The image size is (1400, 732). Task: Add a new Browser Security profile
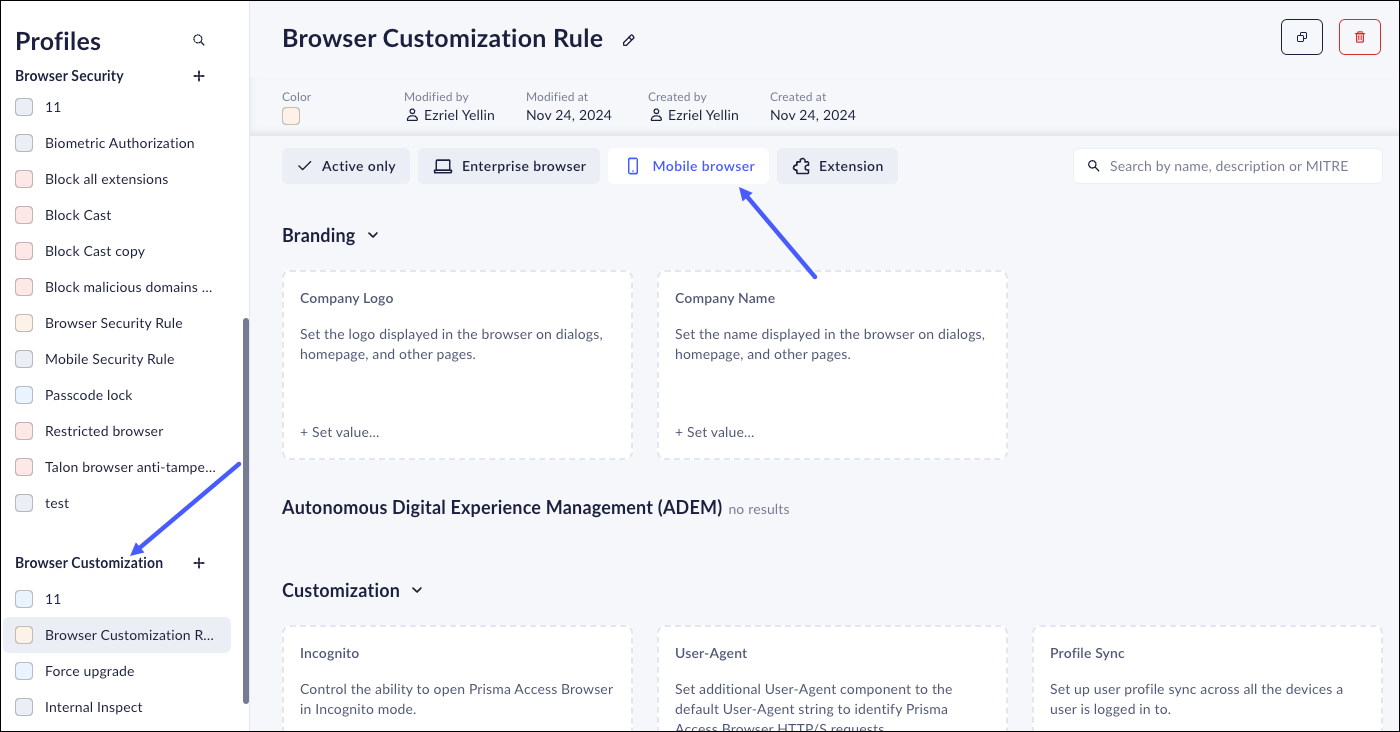pyautogui.click(x=199, y=76)
